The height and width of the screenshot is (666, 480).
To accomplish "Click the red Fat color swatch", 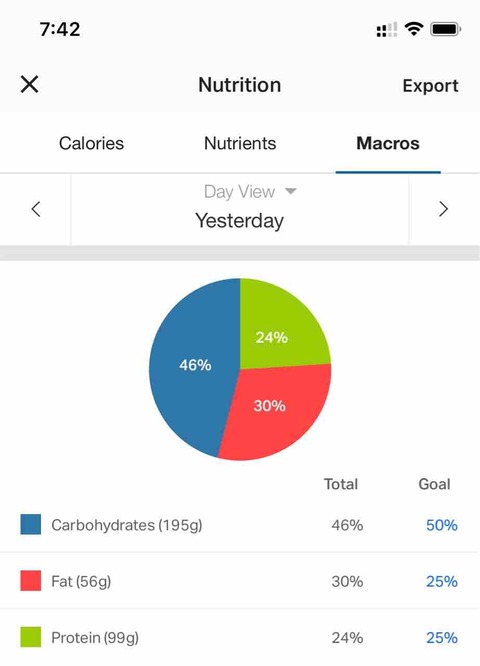I will [31, 581].
